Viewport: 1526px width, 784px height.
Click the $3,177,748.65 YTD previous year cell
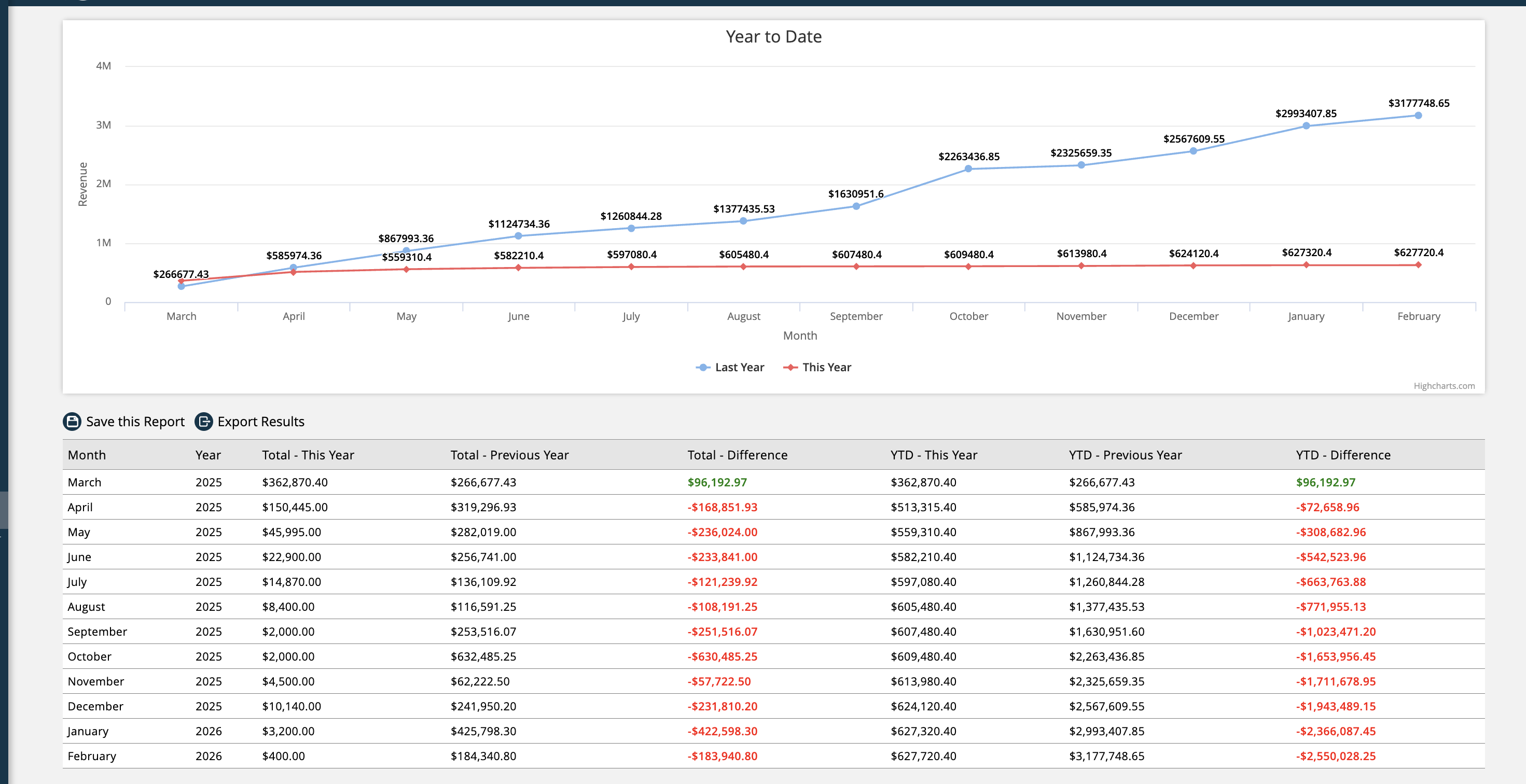pos(1106,755)
